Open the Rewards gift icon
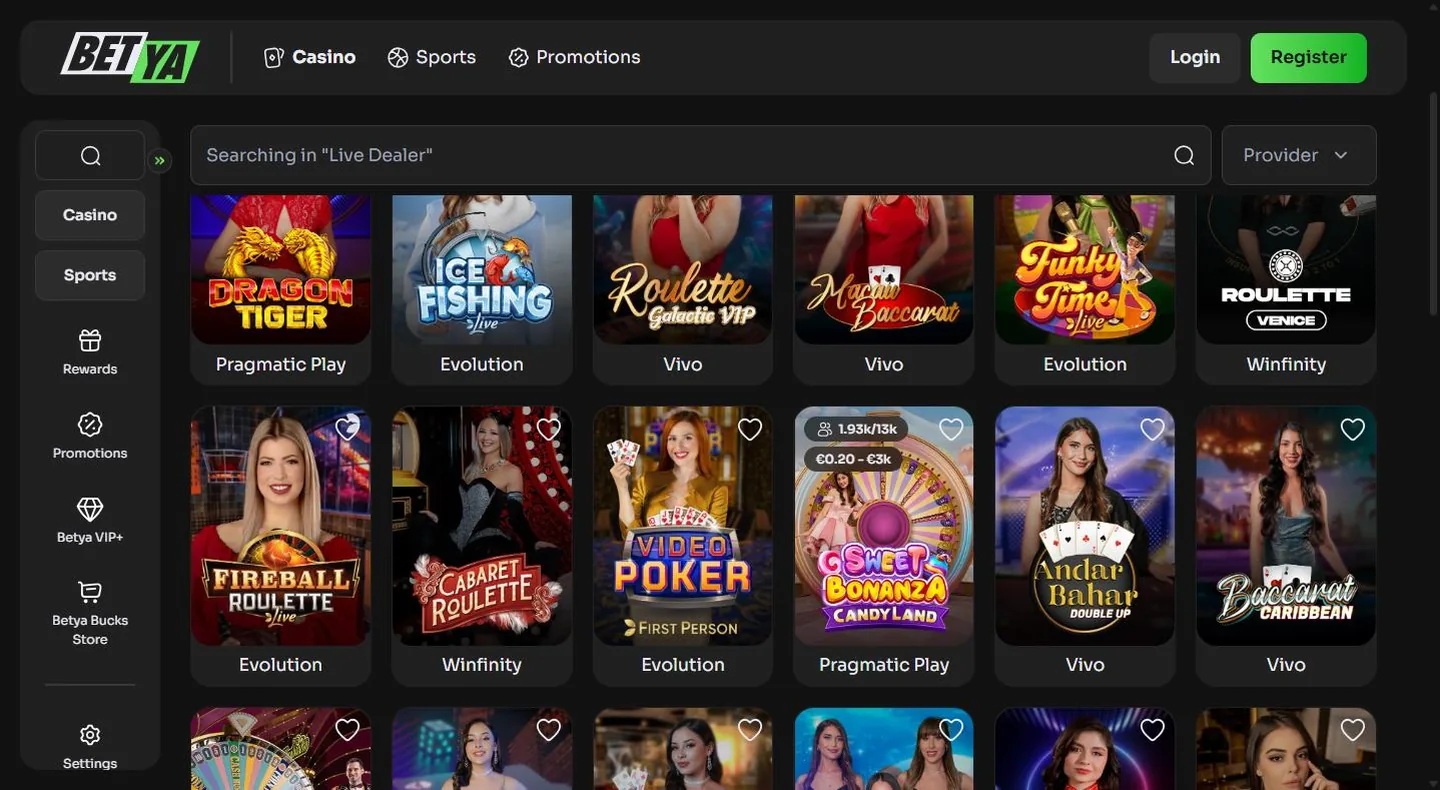Screen dimensions: 1440x790 tap(90, 340)
